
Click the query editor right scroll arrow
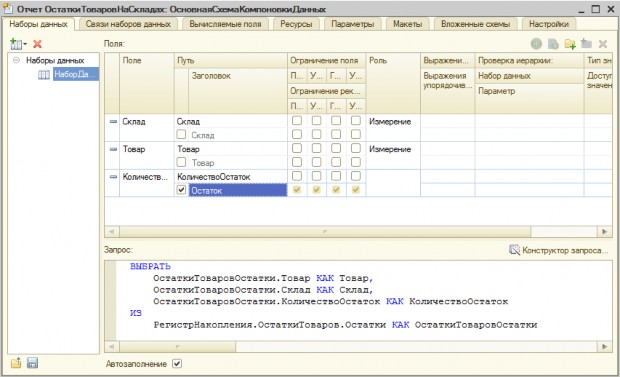pos(604,347)
